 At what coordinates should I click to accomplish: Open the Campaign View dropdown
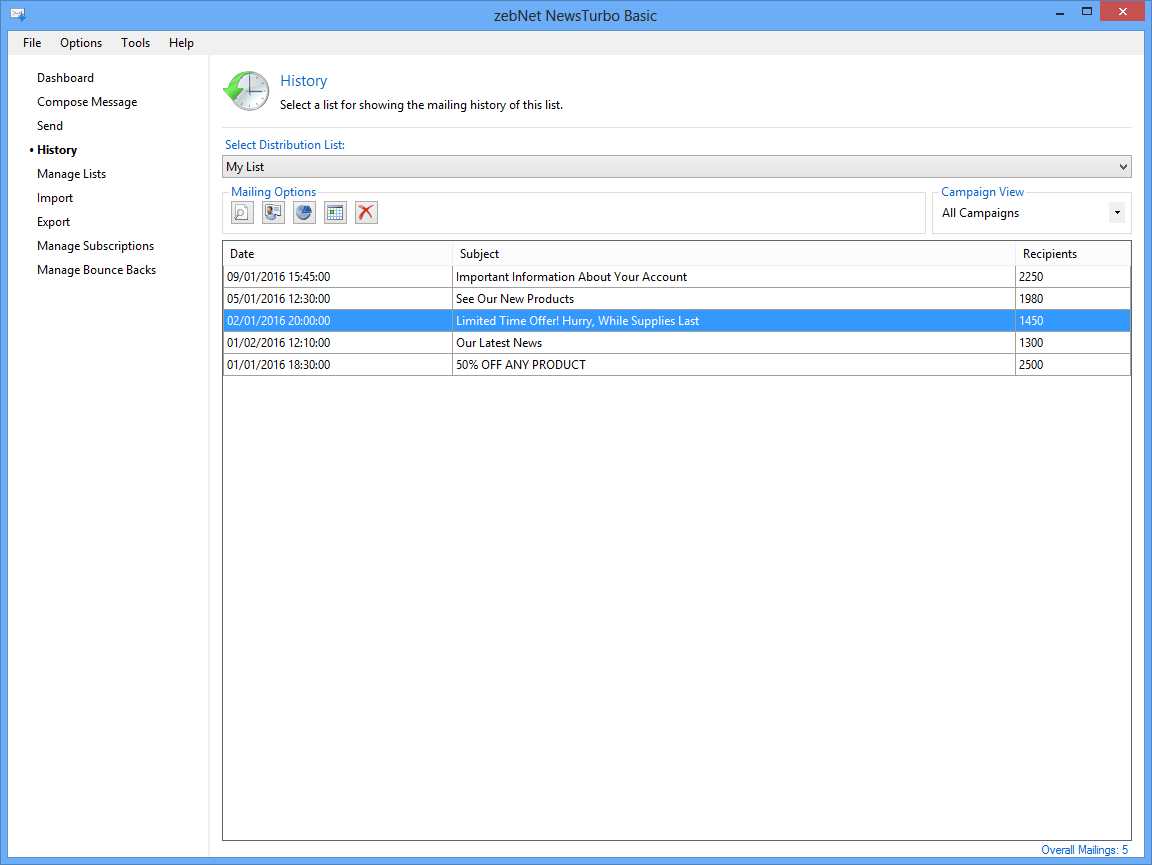pyautogui.click(x=1116, y=213)
